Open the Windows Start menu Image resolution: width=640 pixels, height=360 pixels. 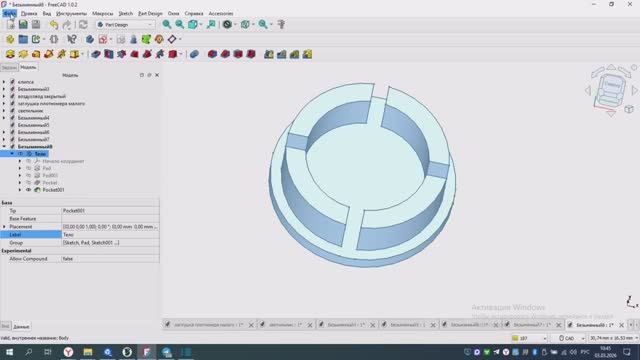tap(9, 352)
